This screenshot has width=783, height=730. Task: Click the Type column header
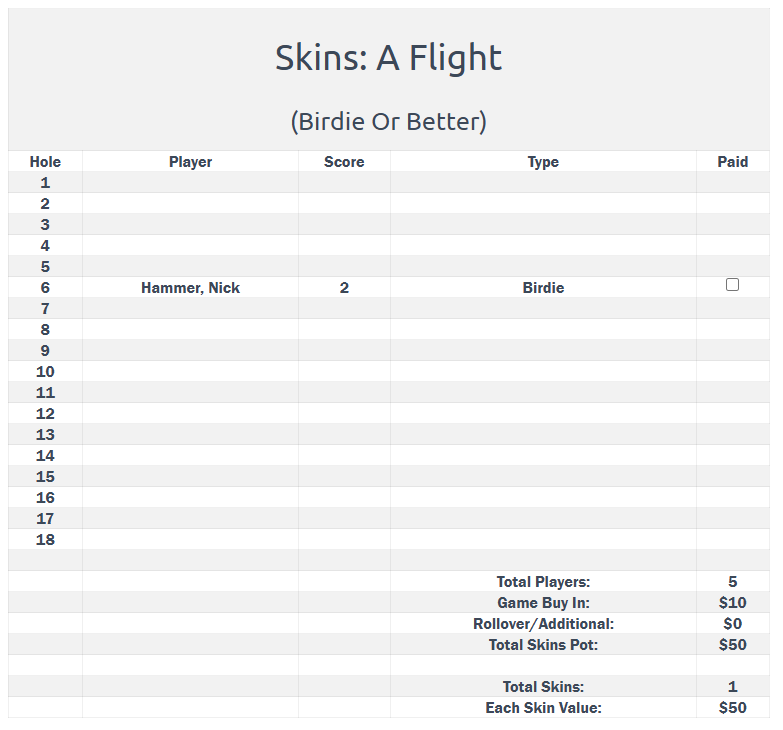pyautogui.click(x=543, y=162)
